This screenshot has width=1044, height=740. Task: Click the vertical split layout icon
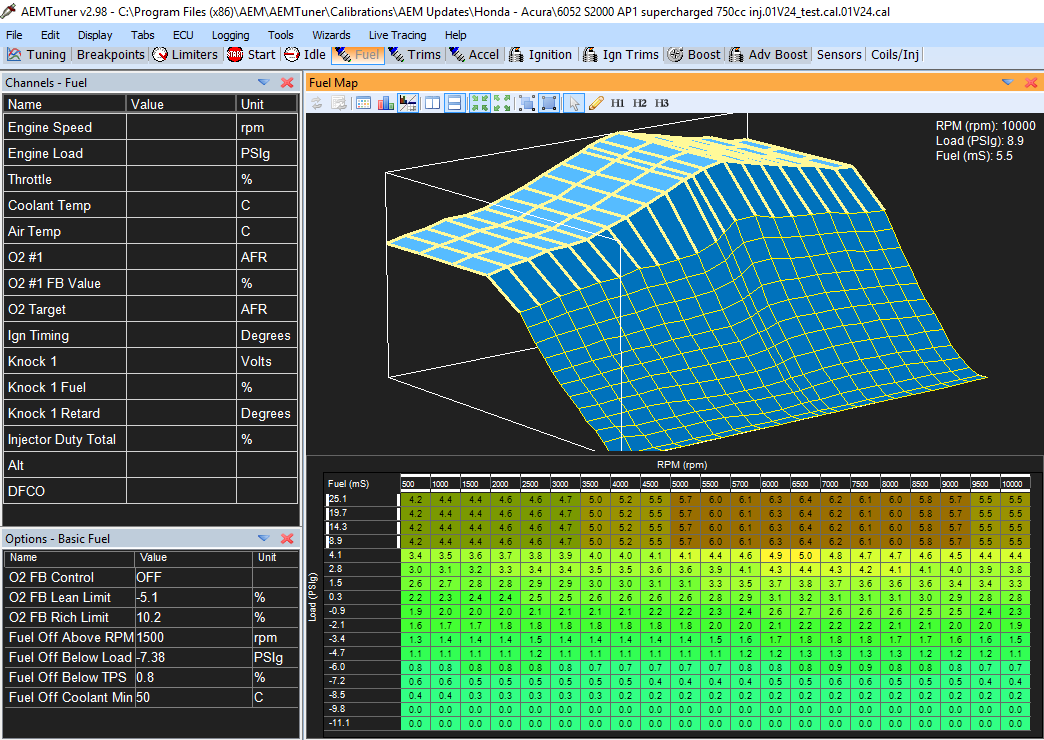click(x=432, y=103)
